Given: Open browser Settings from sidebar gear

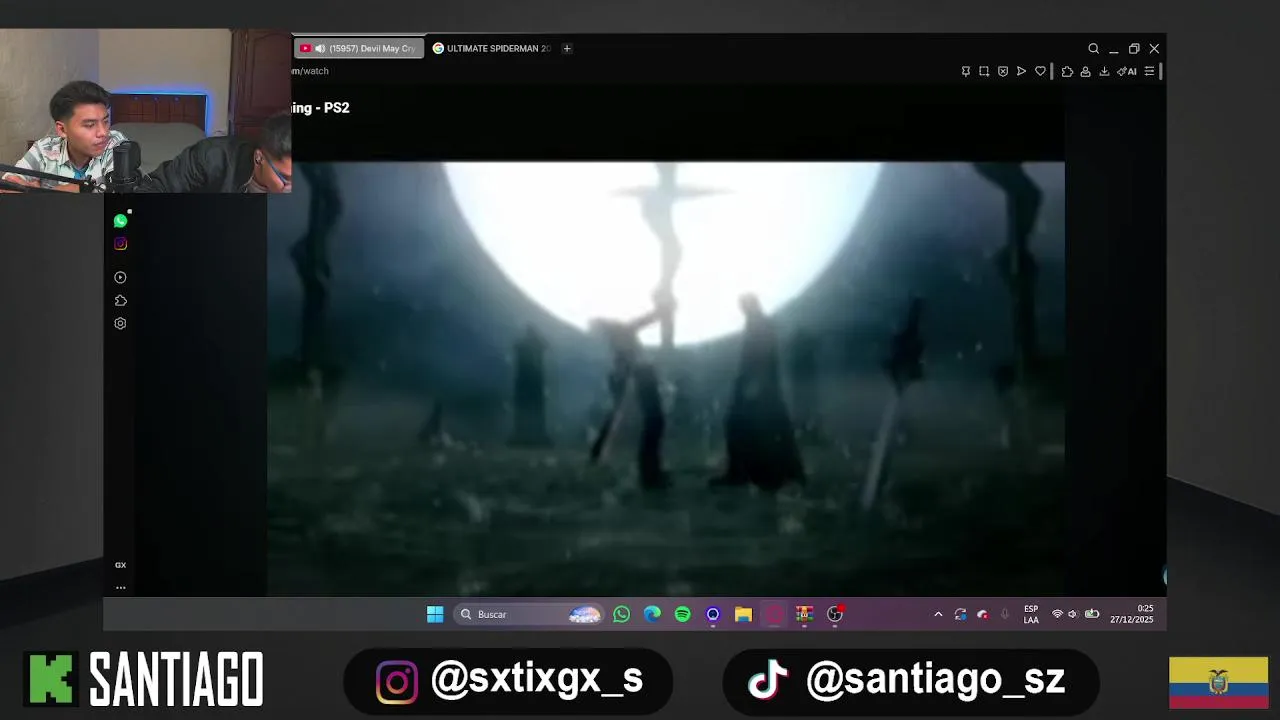Looking at the screenshot, I should pos(120,323).
